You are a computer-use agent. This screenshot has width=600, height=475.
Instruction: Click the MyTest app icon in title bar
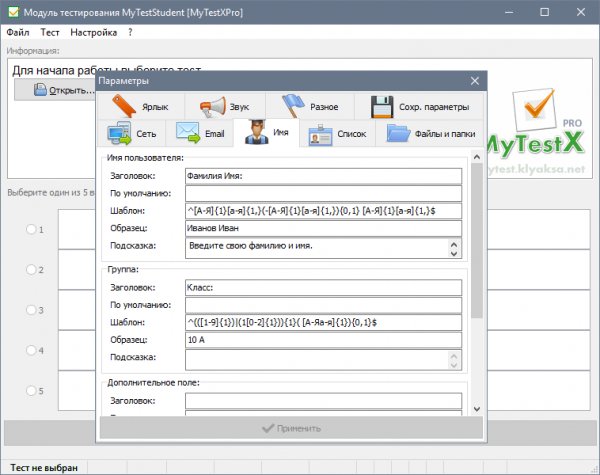click(x=13, y=12)
